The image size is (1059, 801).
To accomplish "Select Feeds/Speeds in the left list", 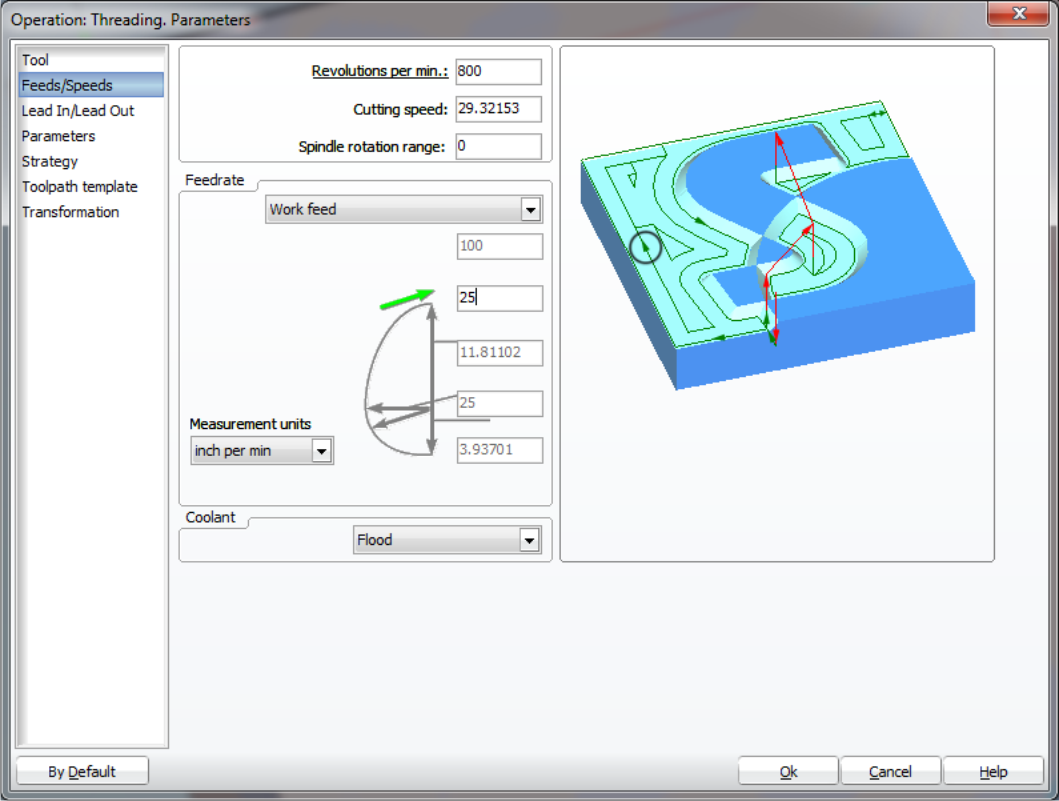I will (x=91, y=85).
